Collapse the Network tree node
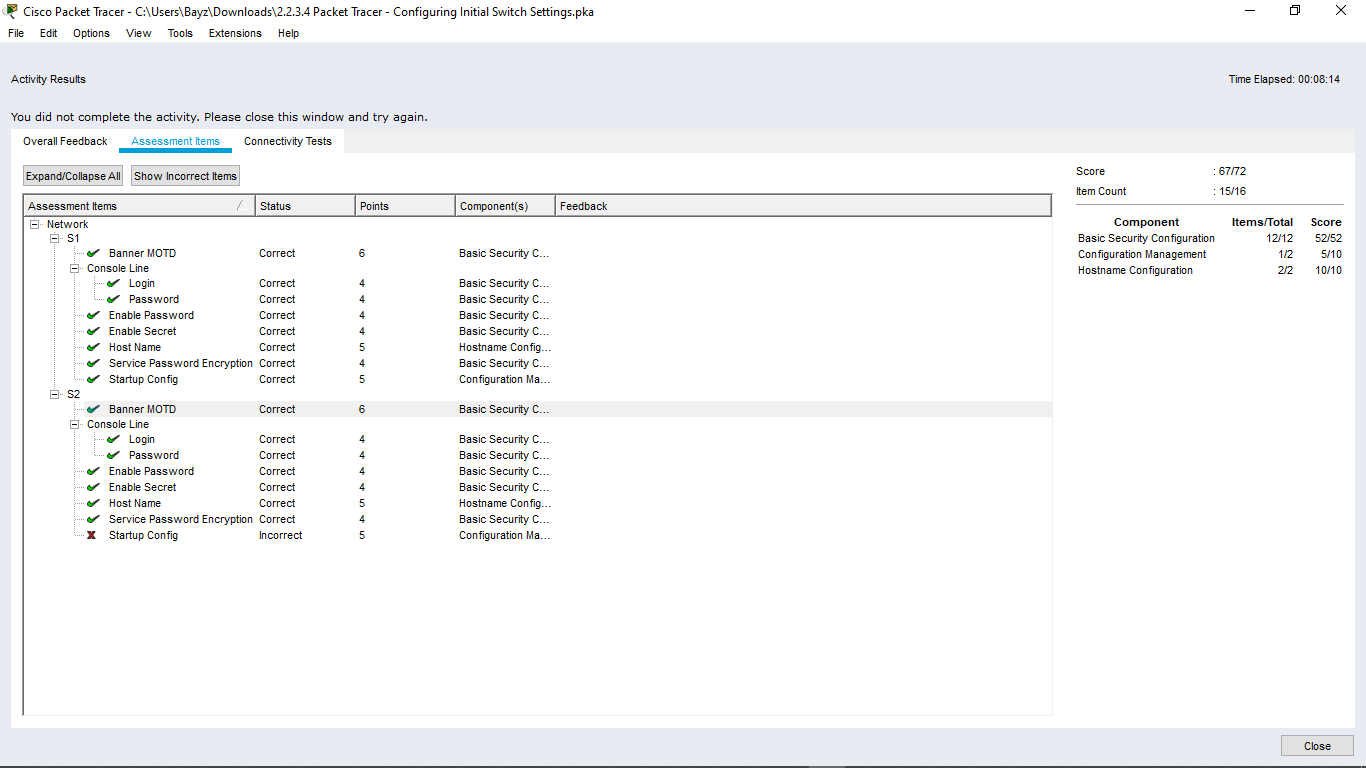1366x768 pixels. click(35, 224)
